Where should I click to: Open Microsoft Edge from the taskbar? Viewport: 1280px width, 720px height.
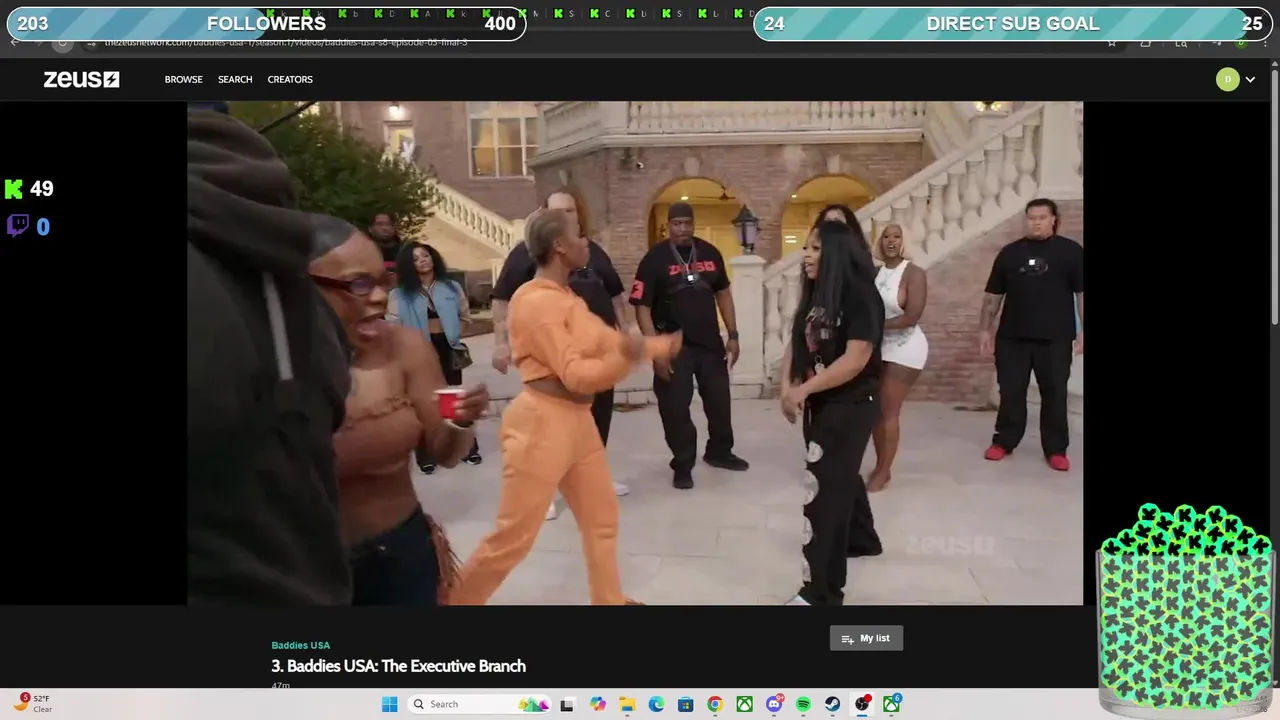656,704
